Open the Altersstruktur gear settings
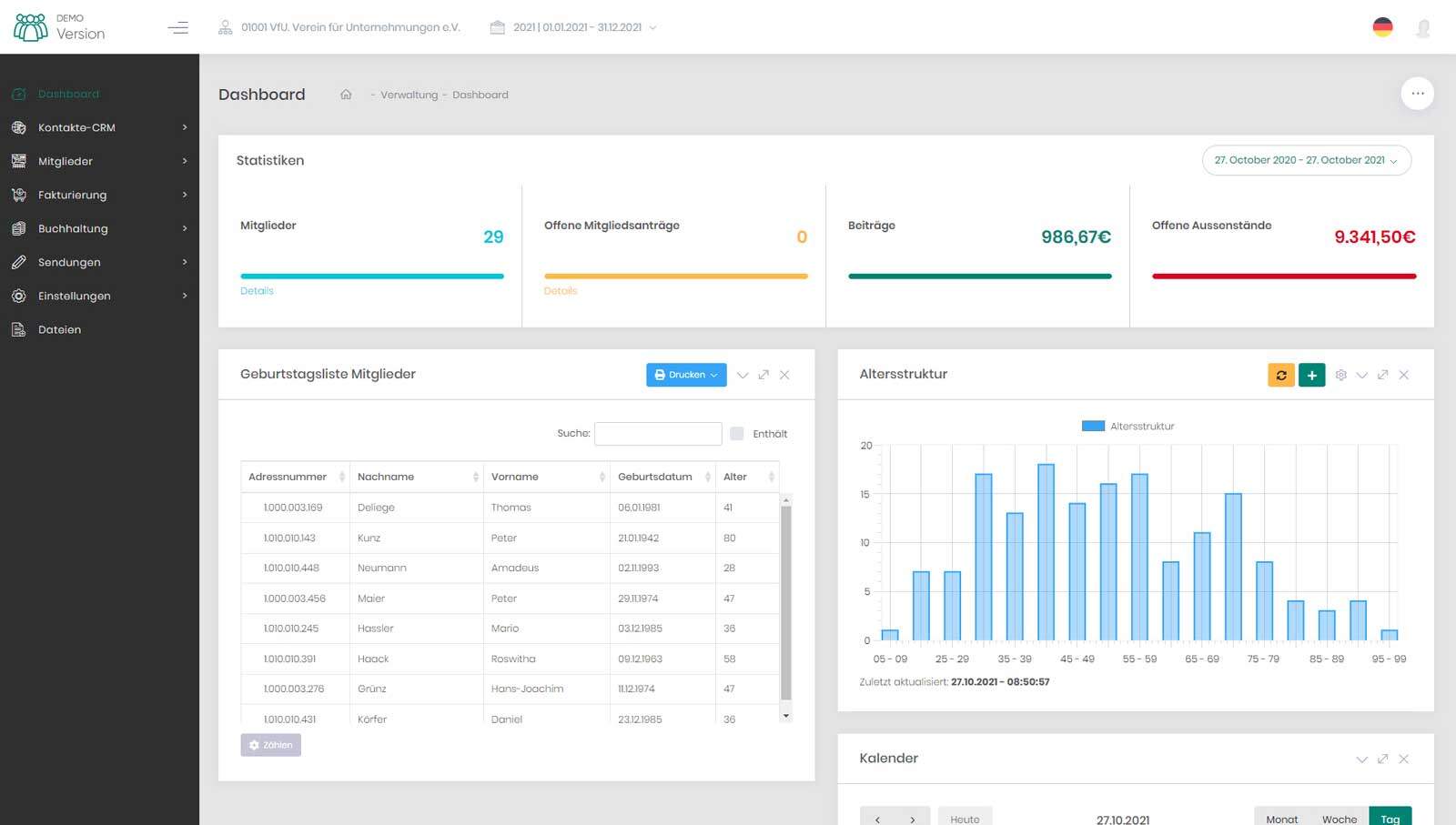This screenshot has width=1456, height=825. point(1340,375)
